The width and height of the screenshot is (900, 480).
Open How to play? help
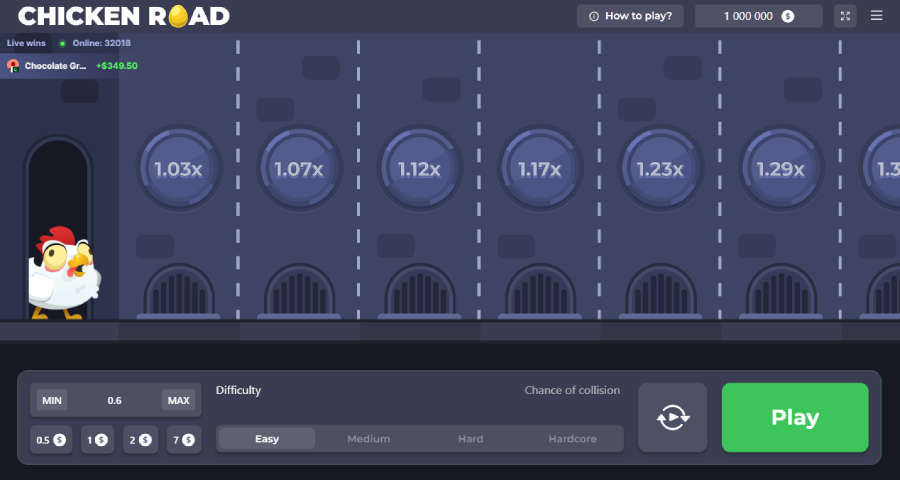click(631, 16)
